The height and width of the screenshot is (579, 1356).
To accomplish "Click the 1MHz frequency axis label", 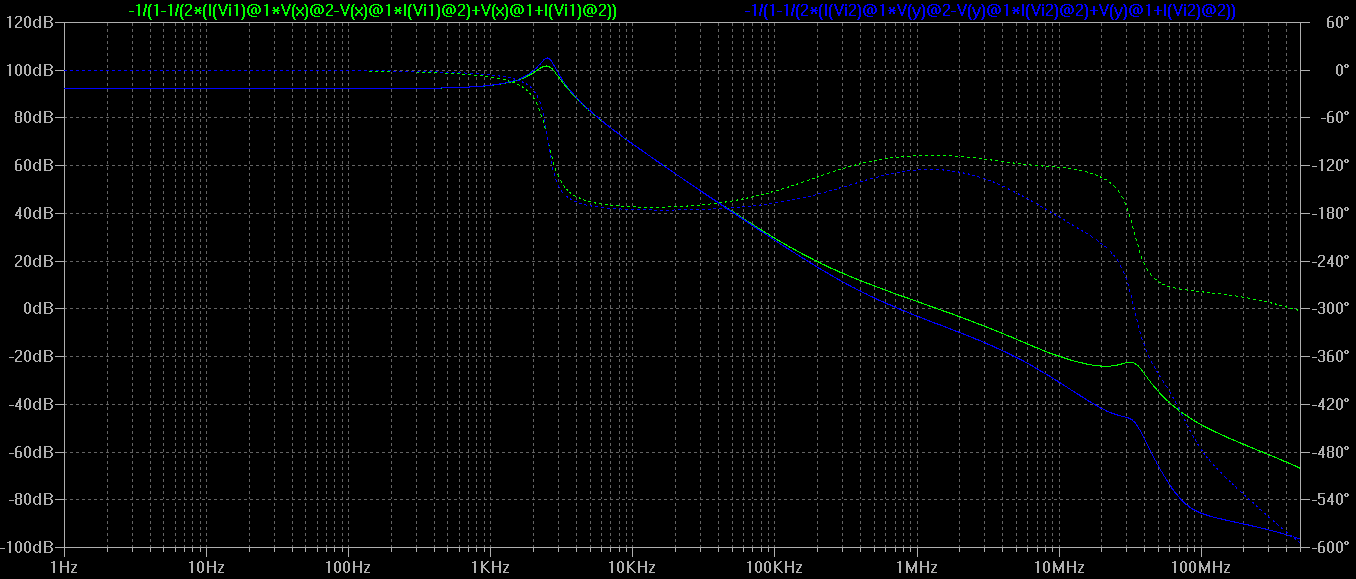I will [916, 568].
